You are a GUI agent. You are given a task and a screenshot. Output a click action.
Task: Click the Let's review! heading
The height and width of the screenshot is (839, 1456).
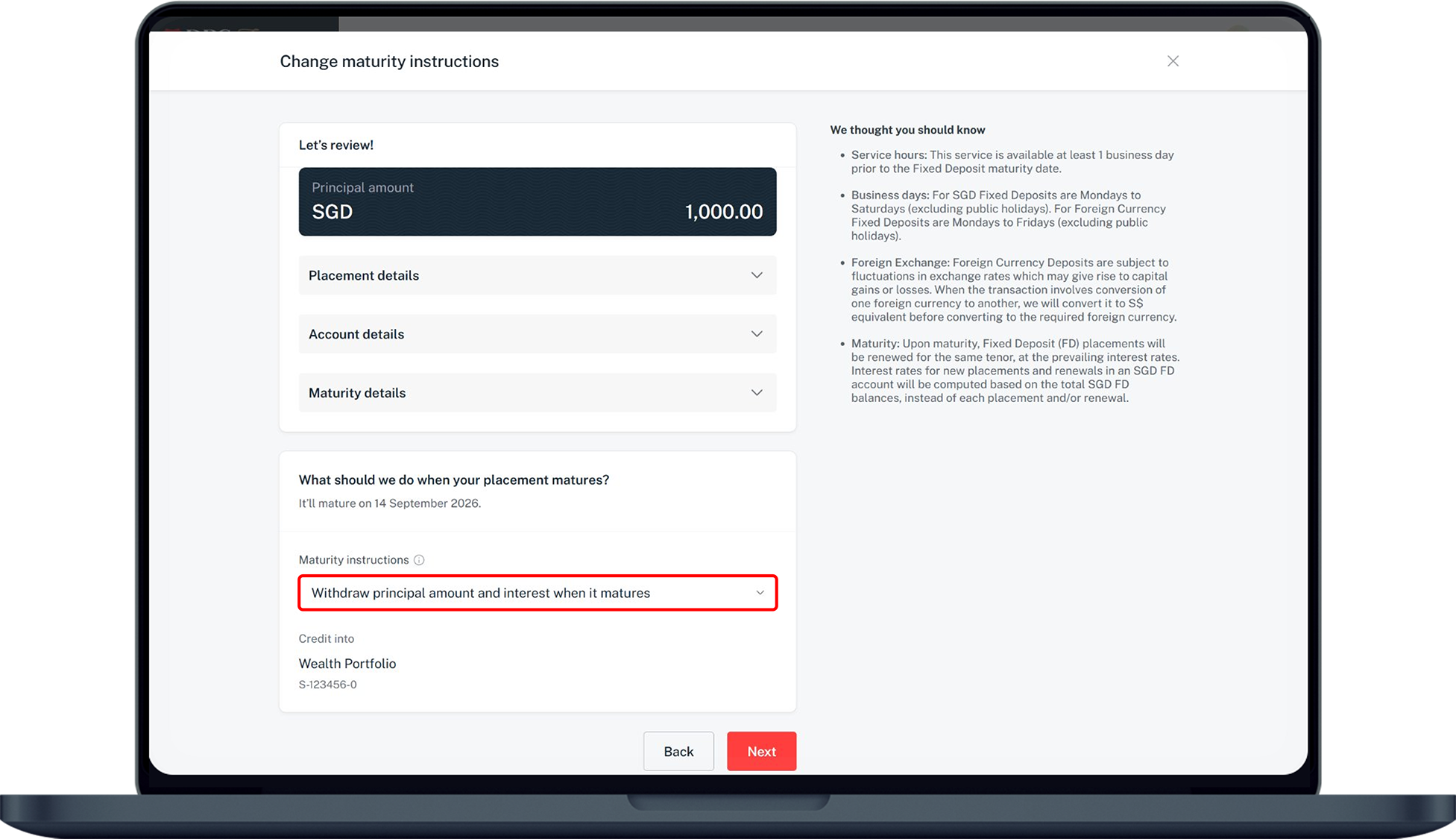tap(336, 145)
